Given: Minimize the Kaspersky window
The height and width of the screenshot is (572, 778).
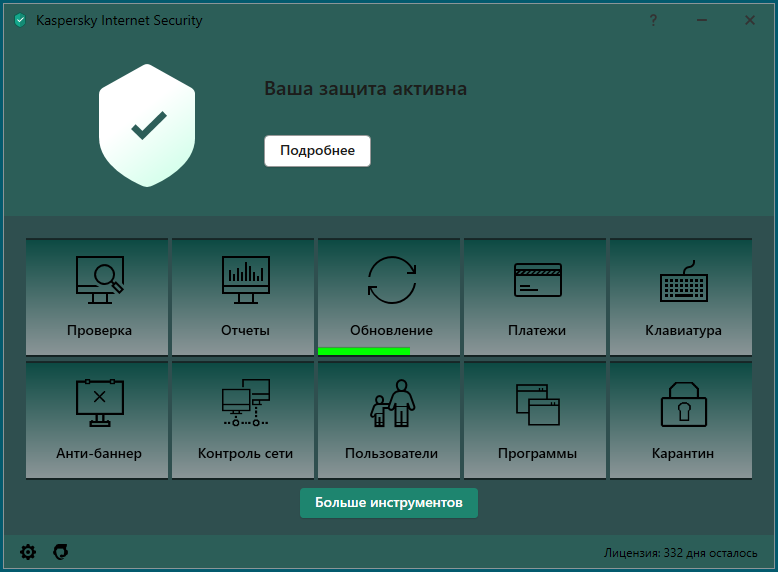Looking at the screenshot, I should coord(702,20).
